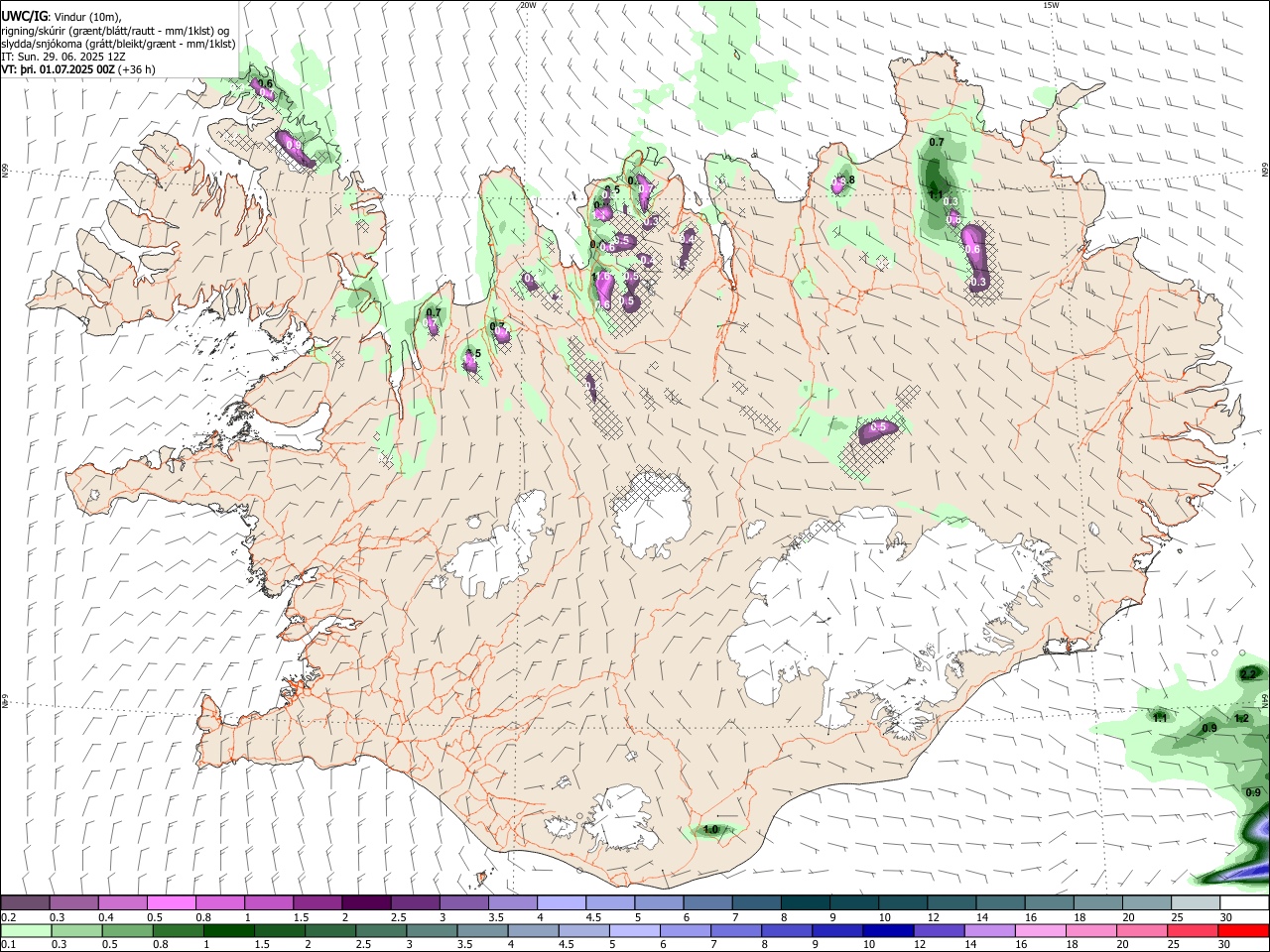This screenshot has height=952, width=1270.
Task: Click the '0.2' label on the snow scale
Action: pyautogui.click(x=8, y=917)
